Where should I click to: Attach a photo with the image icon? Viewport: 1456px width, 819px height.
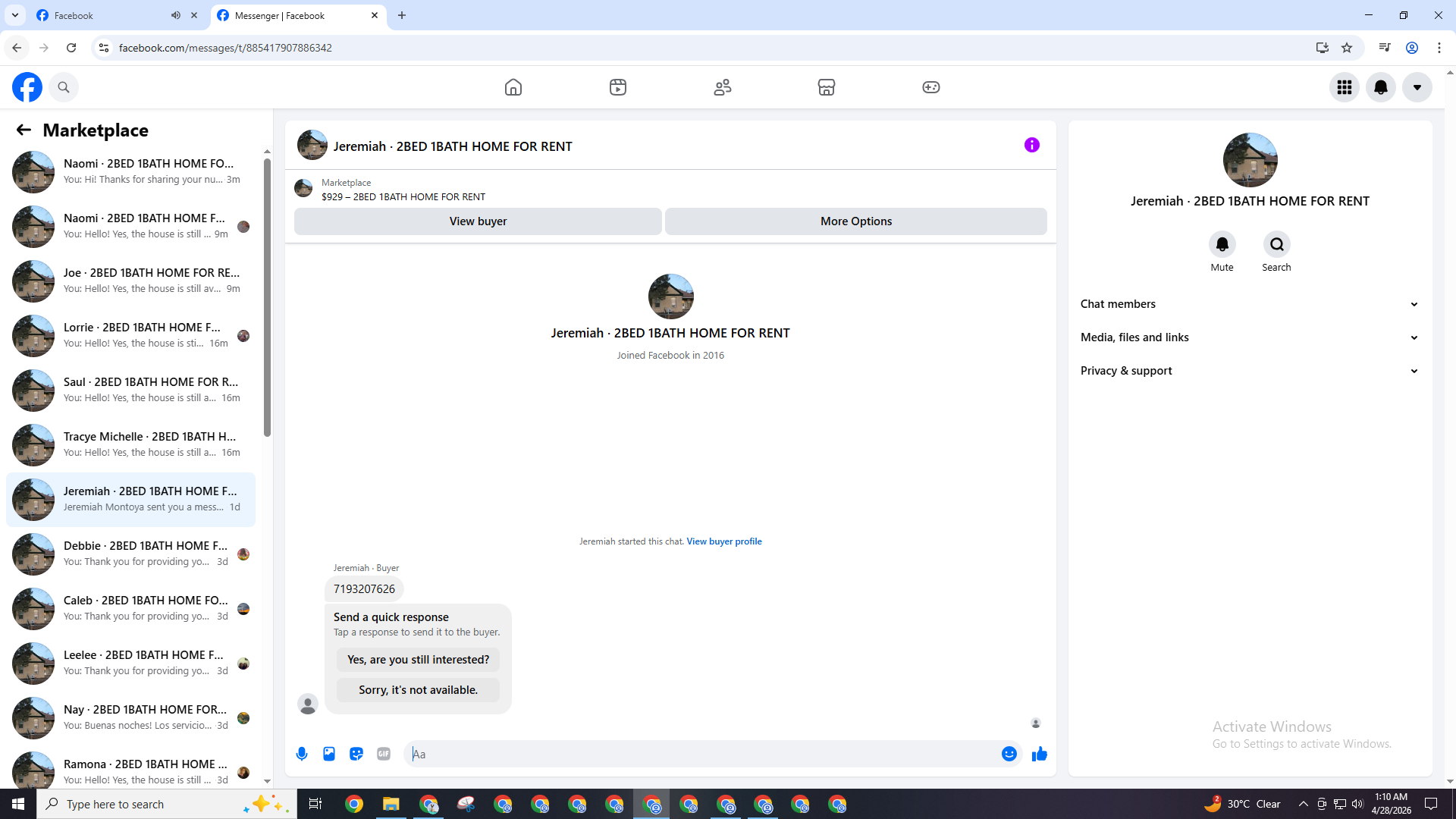329,754
